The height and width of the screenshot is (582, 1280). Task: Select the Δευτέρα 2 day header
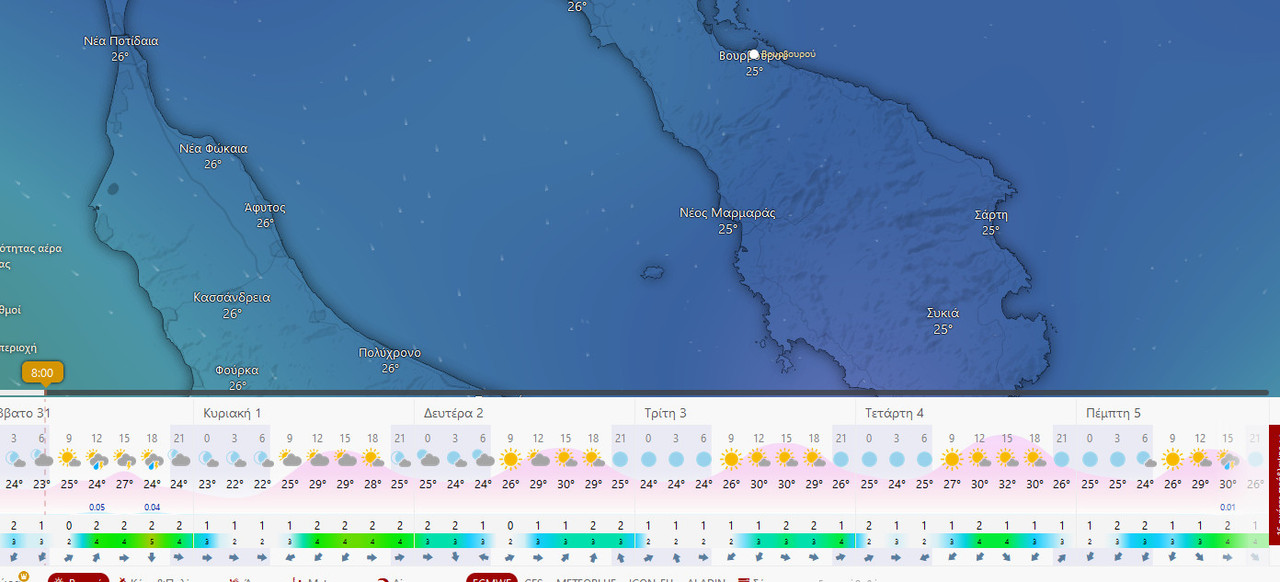[x=453, y=413]
